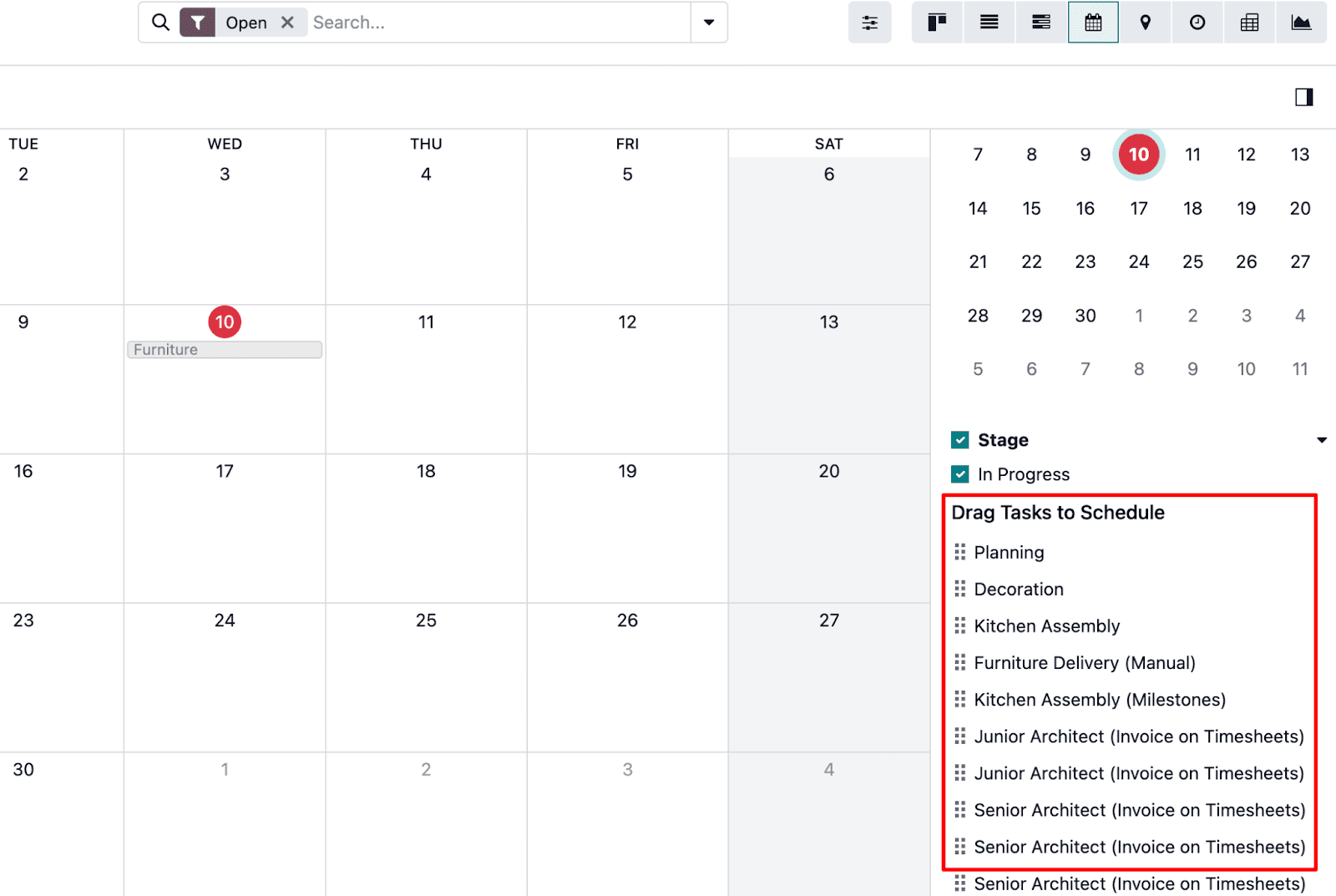Switch to the List view
The width and height of the screenshot is (1336, 896).
coord(989,23)
